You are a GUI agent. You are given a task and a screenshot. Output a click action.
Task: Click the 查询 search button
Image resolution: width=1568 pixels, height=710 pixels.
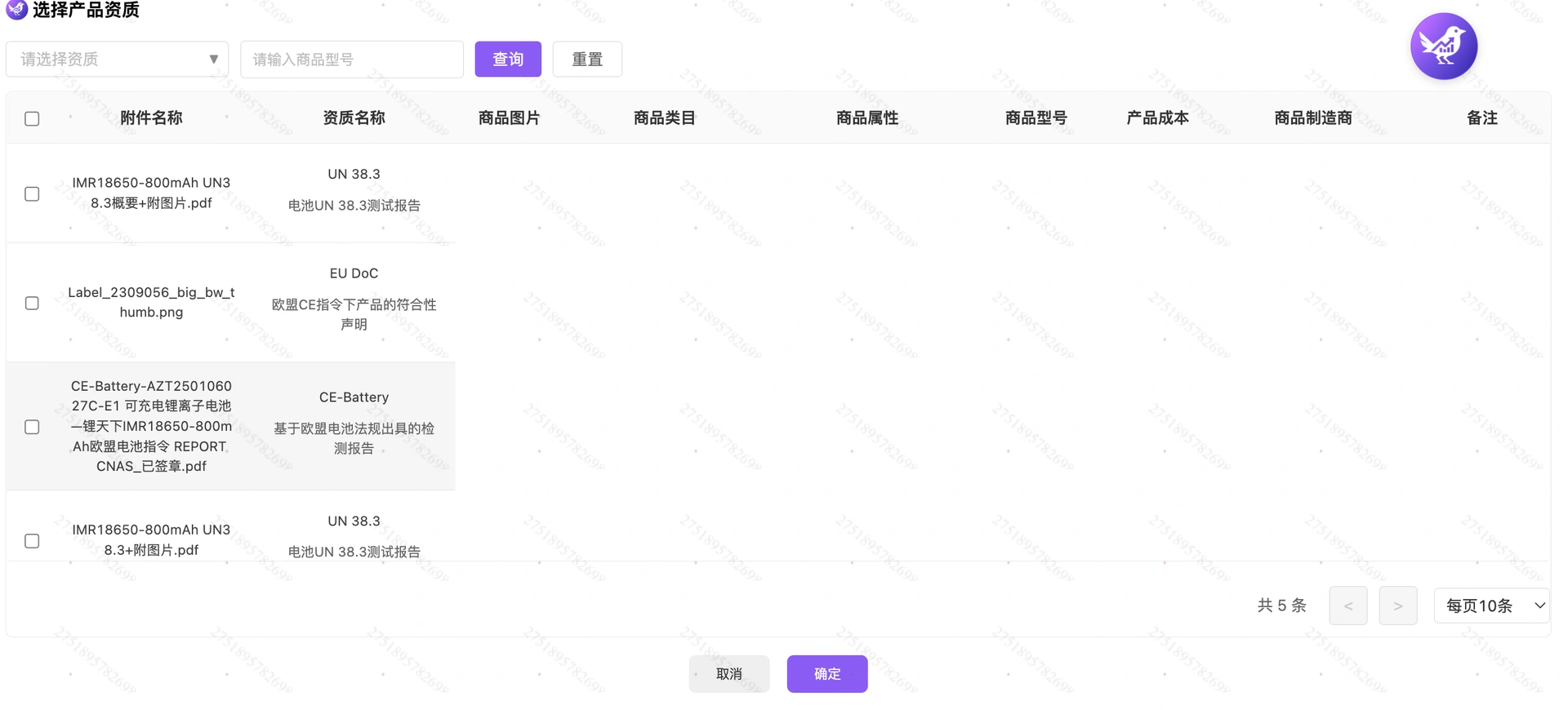(508, 60)
